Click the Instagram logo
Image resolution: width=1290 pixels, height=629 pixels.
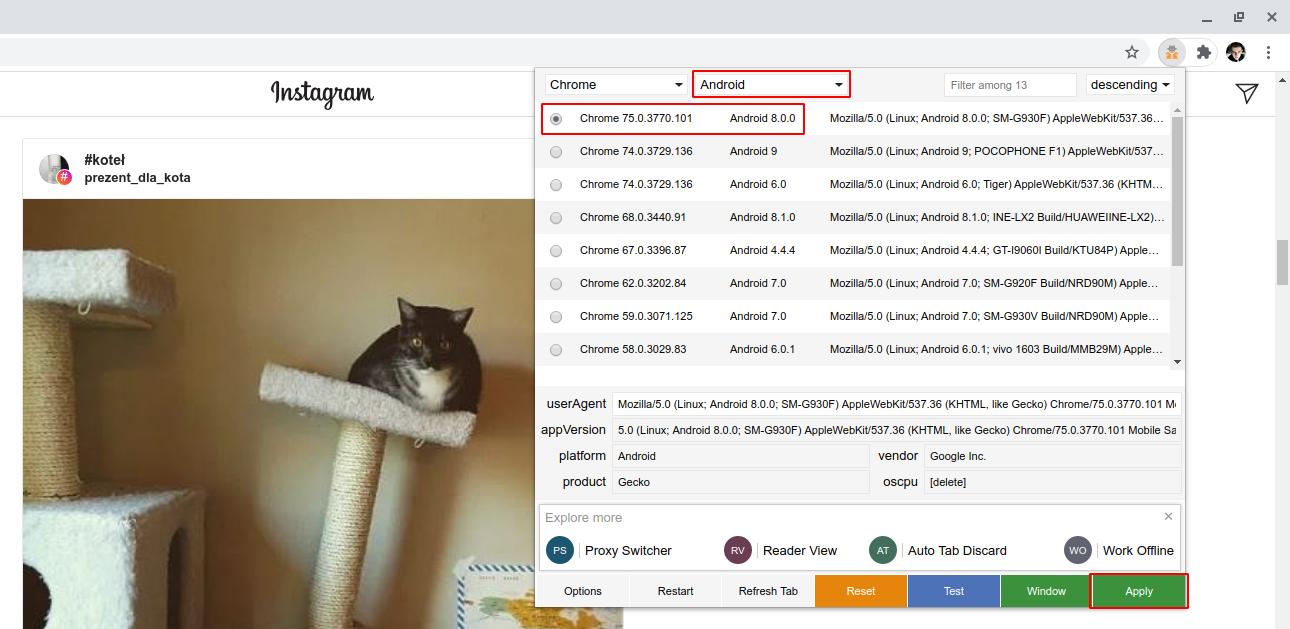click(322, 93)
